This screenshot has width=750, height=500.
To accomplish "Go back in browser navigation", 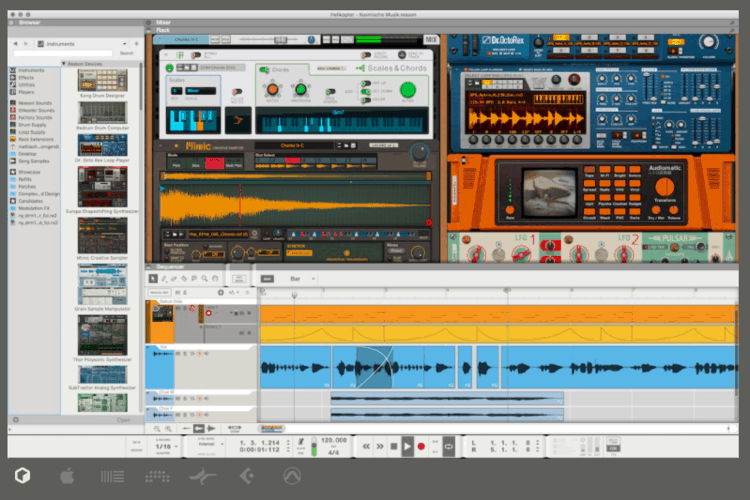I will 15,44.
